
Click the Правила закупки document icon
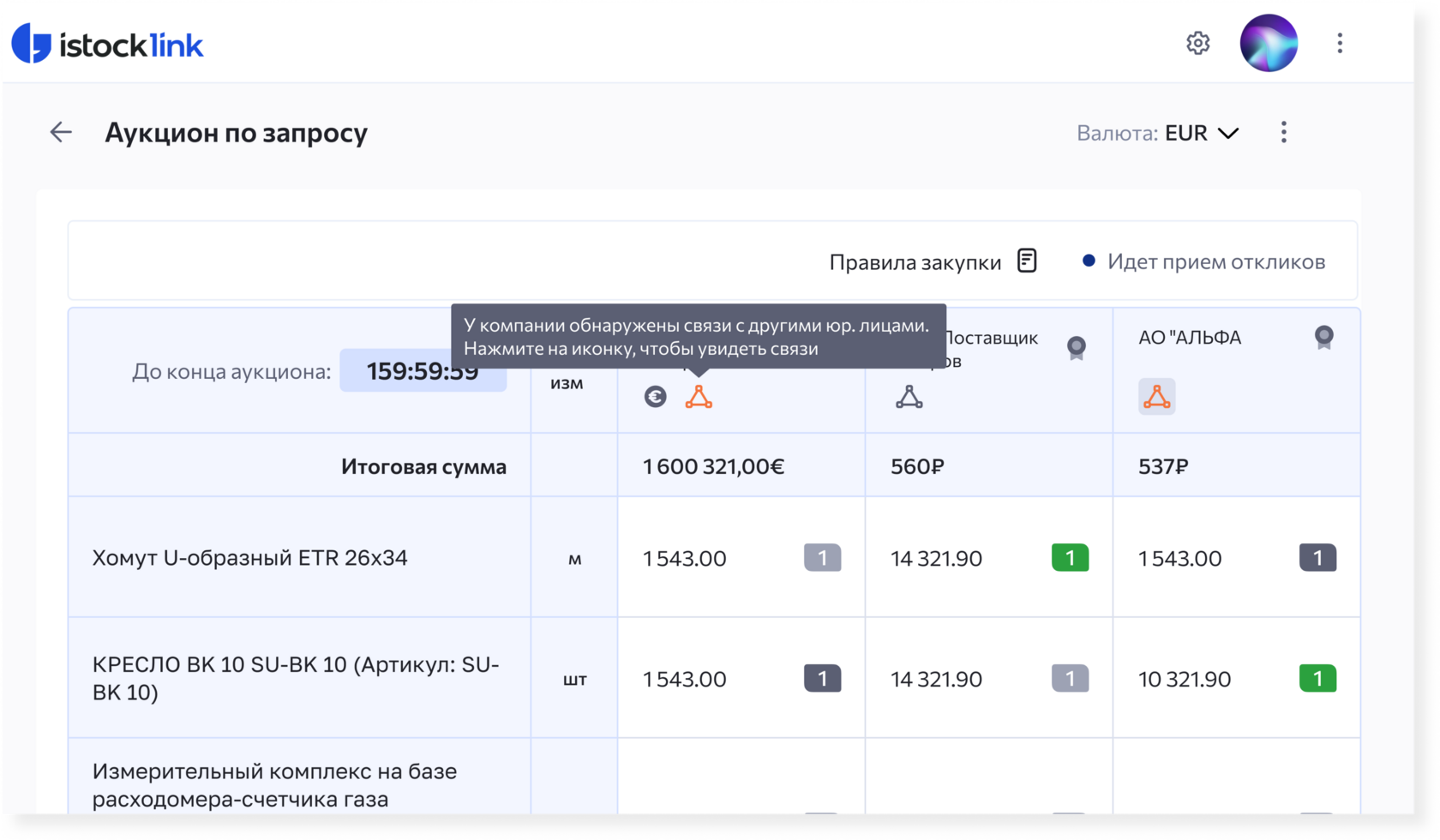point(1027,261)
